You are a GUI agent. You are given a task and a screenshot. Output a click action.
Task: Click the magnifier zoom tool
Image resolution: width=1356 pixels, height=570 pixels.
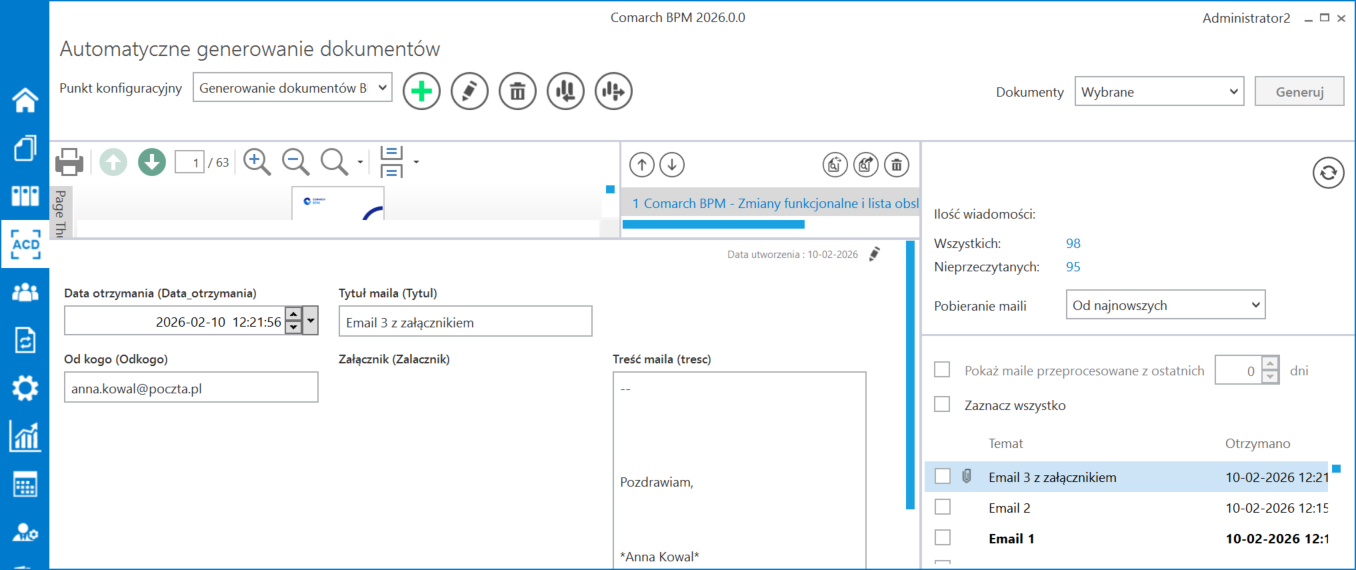pos(334,162)
